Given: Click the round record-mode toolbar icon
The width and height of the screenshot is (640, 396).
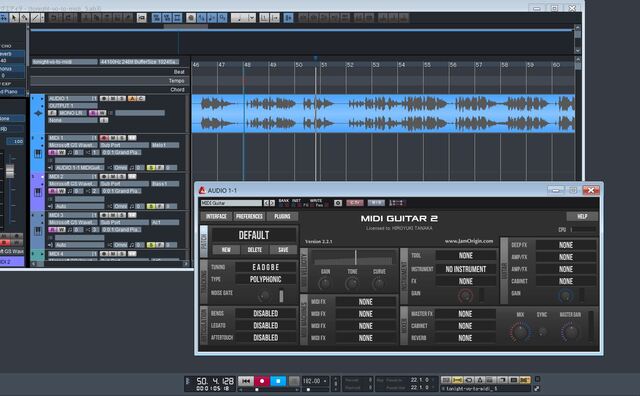Looking at the screenshot, I should pos(191,18).
